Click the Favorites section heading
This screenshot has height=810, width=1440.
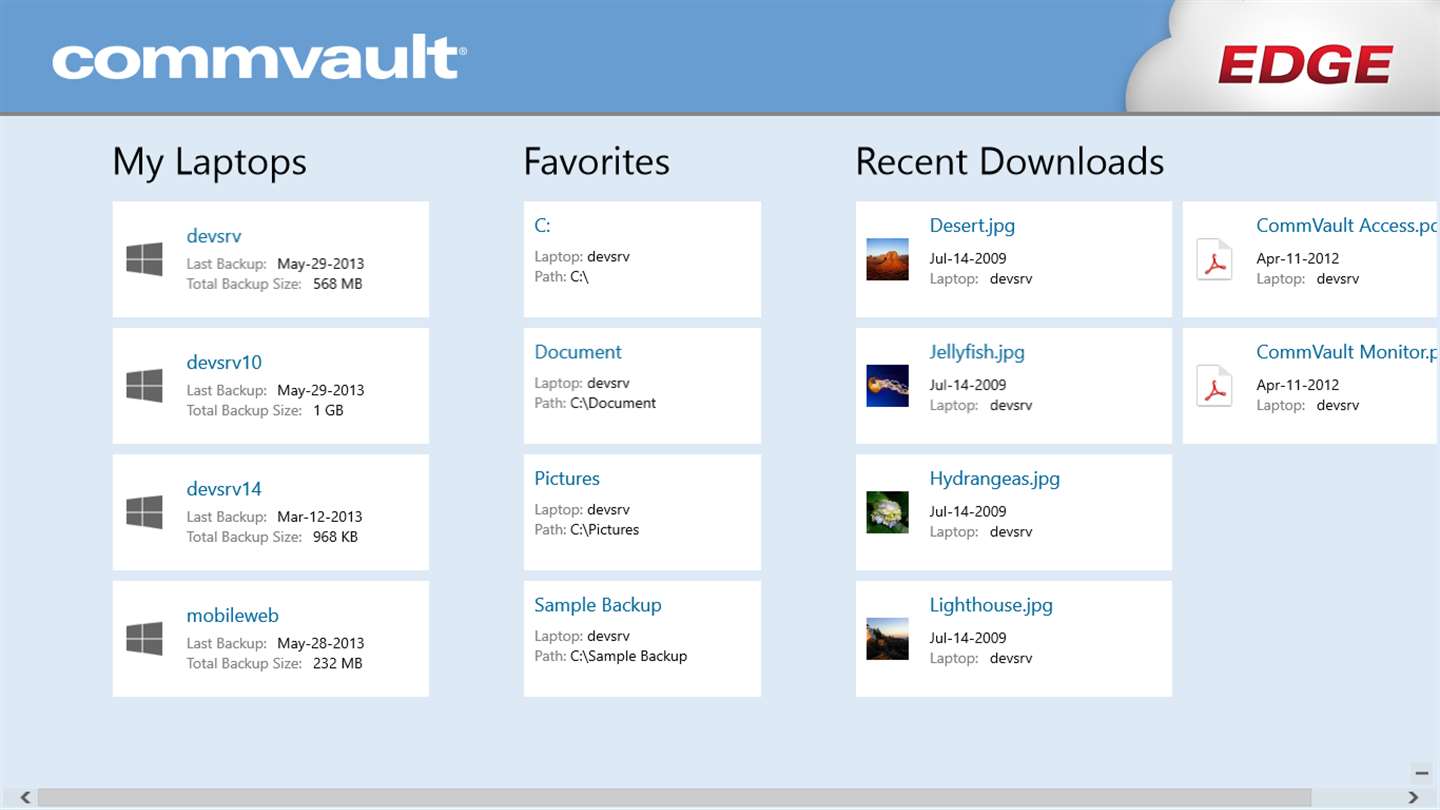[x=596, y=162]
